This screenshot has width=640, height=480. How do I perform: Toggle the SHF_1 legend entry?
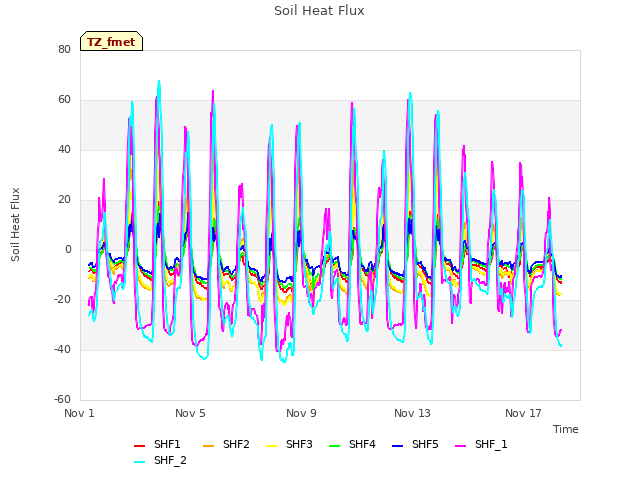click(481, 444)
